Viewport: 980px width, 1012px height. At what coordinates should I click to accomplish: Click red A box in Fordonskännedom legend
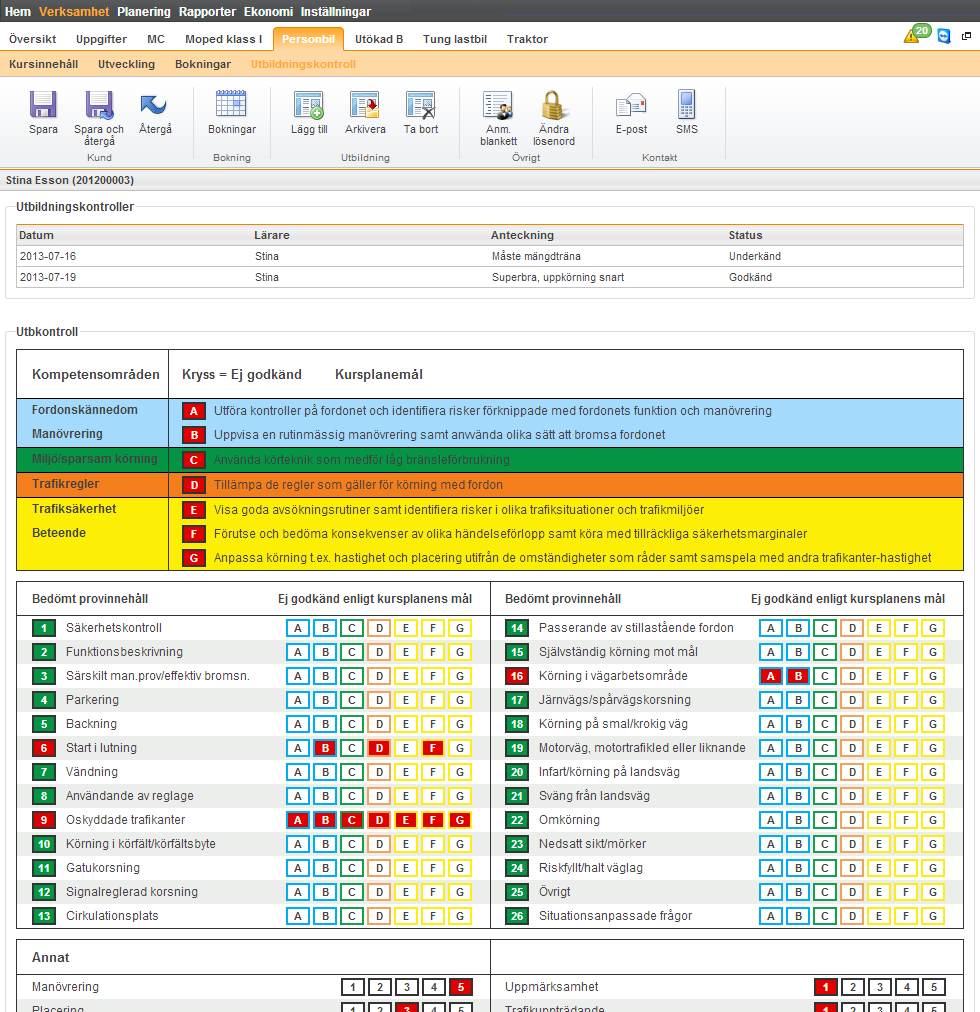pyautogui.click(x=194, y=411)
